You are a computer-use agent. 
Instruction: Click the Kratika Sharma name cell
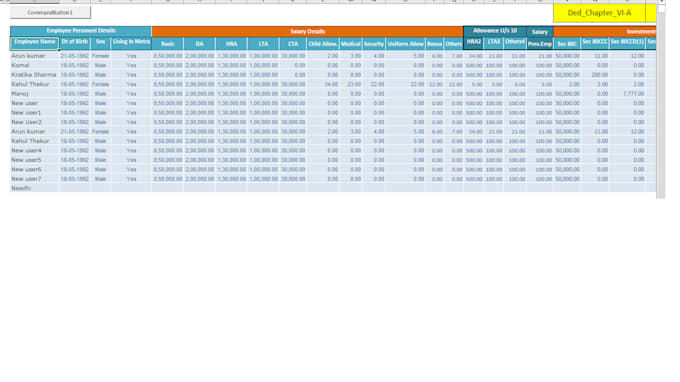click(x=34, y=75)
